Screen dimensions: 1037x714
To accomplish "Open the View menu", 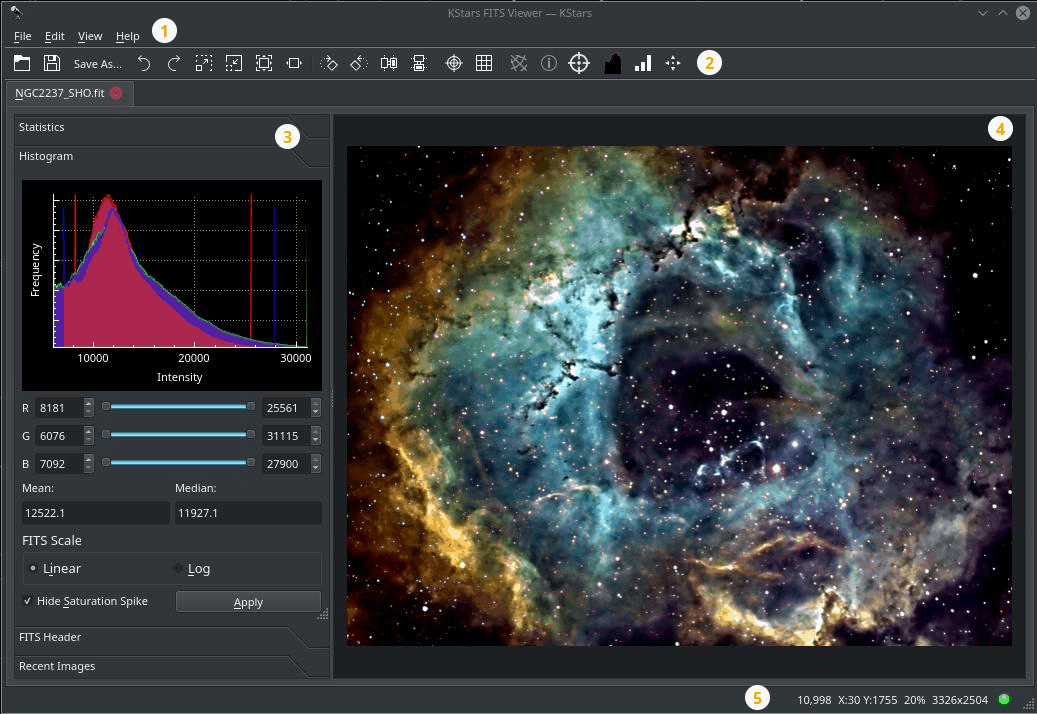I will [x=90, y=36].
